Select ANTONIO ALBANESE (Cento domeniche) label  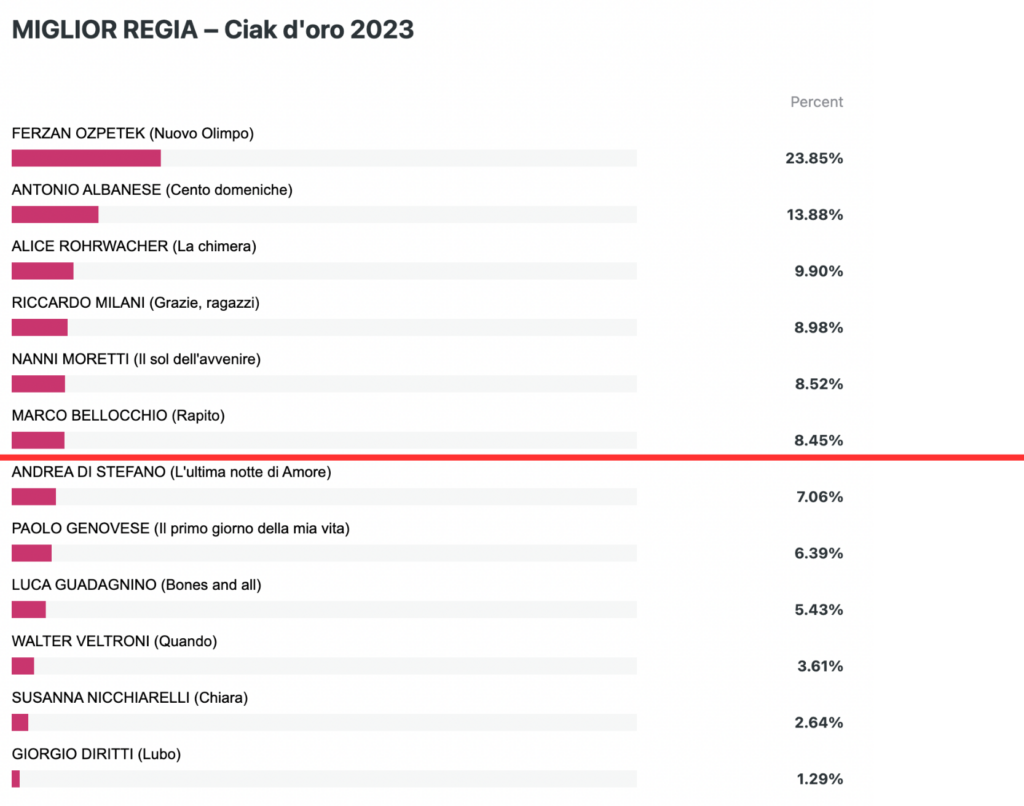point(152,190)
